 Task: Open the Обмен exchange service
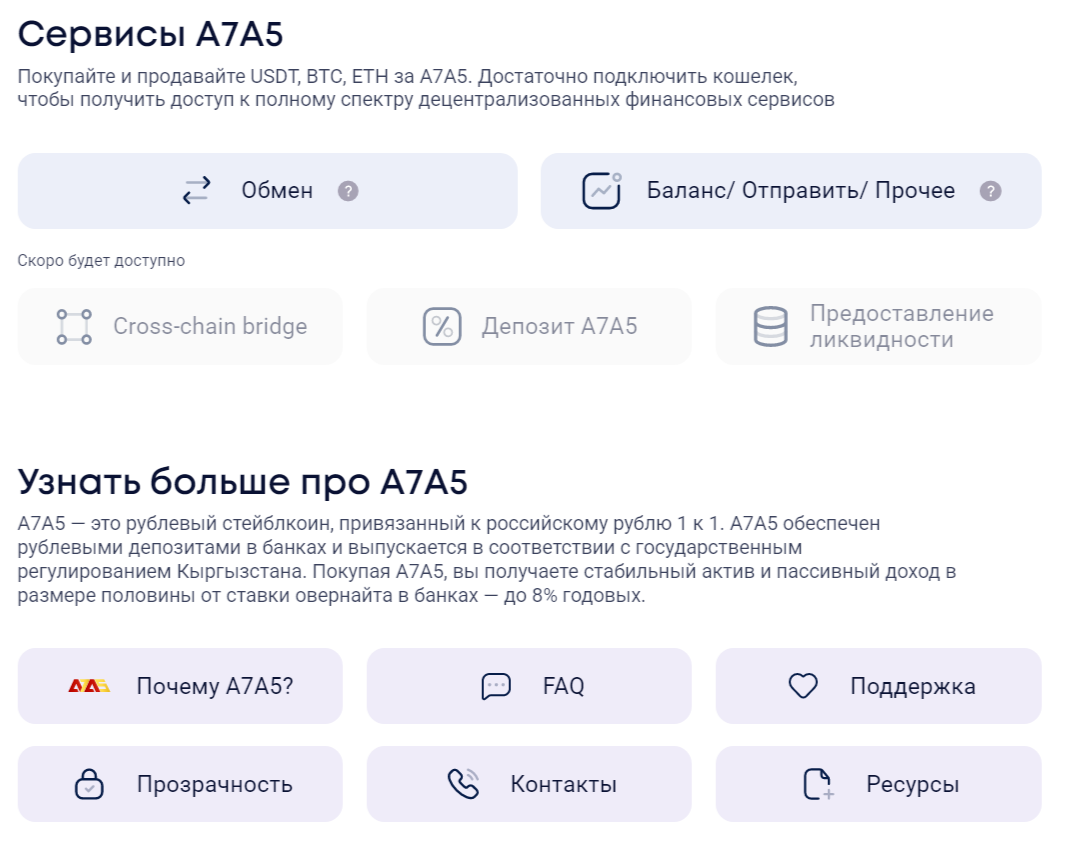[x=276, y=191]
